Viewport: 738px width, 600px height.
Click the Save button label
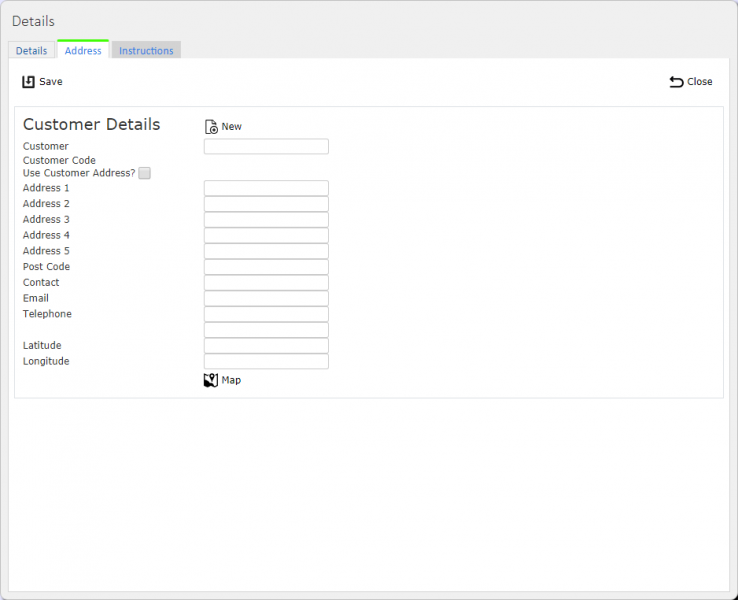(51, 81)
